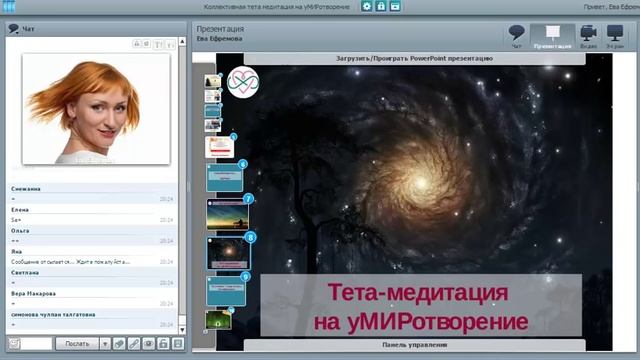This screenshot has height=360, width=640.
Task: Click the Привет, Ева greeting at top-right
Action: pos(611,7)
